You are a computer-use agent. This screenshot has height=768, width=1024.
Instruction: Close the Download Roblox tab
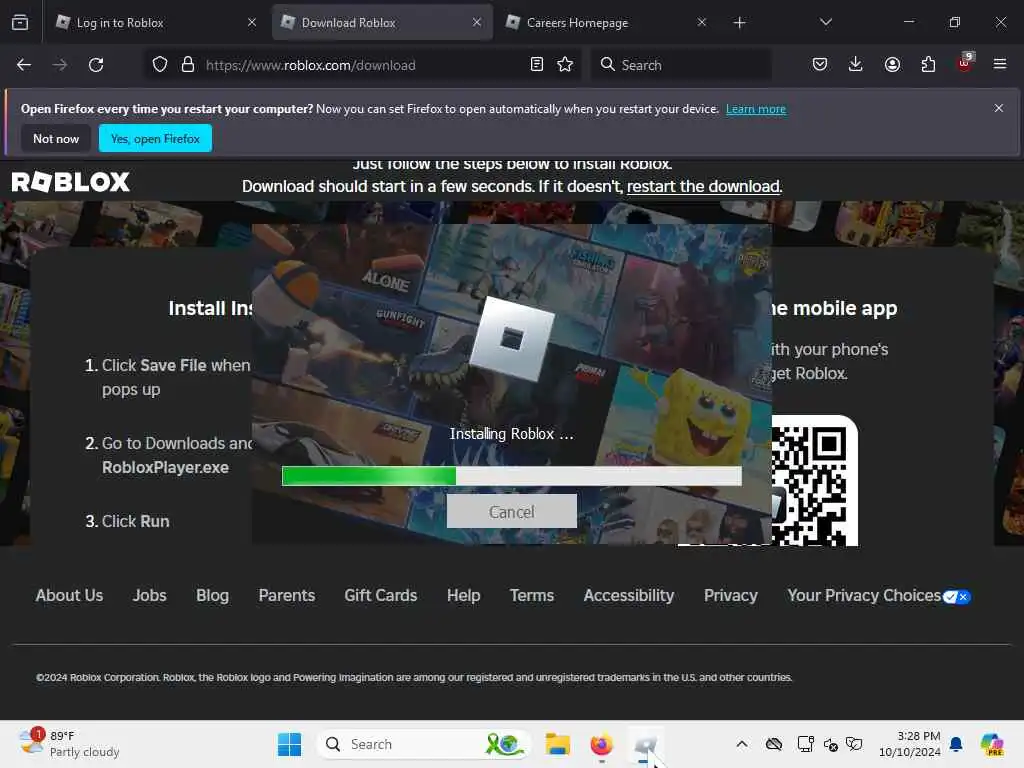point(477,23)
